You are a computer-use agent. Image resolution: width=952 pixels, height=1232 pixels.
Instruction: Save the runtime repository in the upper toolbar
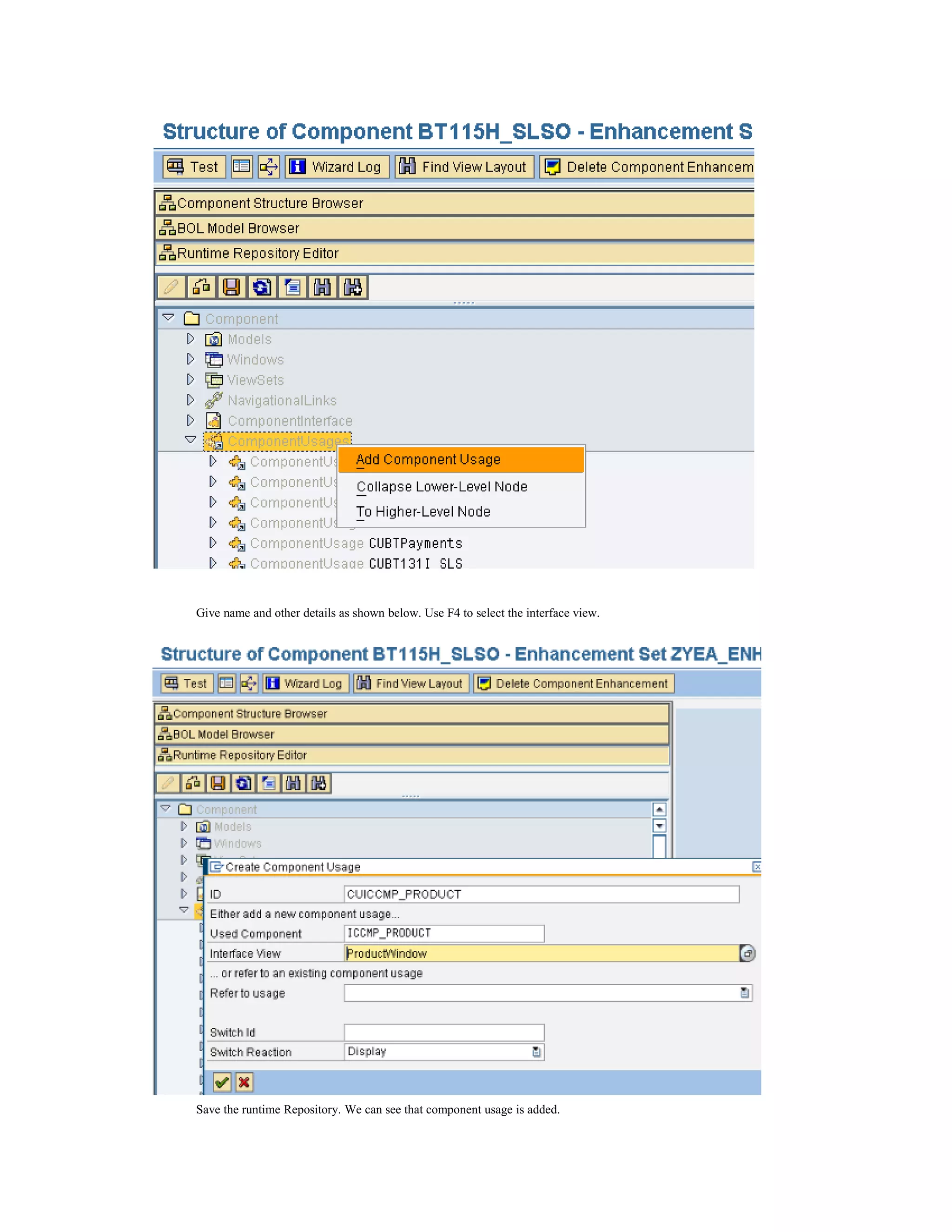click(x=231, y=287)
